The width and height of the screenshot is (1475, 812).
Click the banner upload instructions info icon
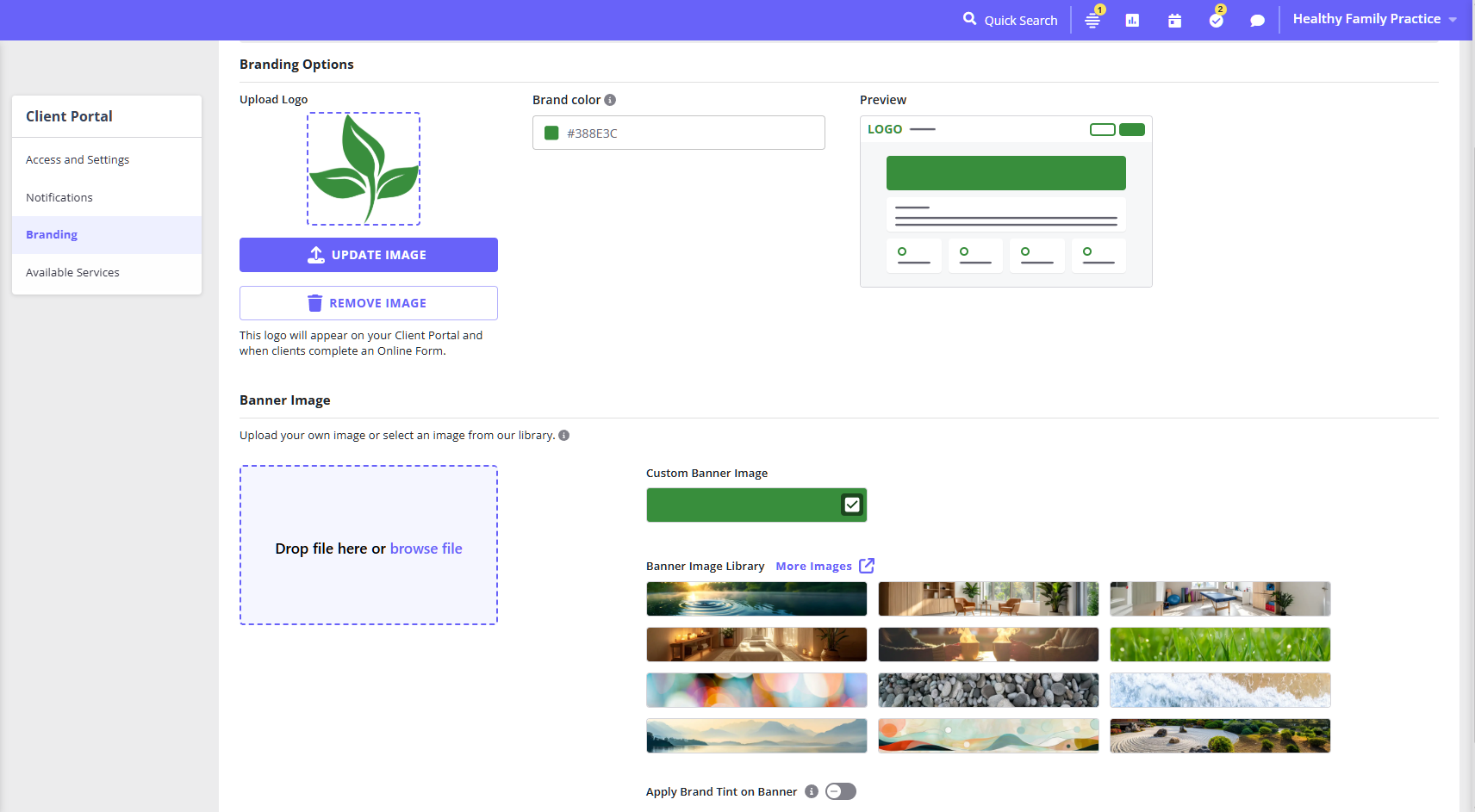click(x=564, y=436)
